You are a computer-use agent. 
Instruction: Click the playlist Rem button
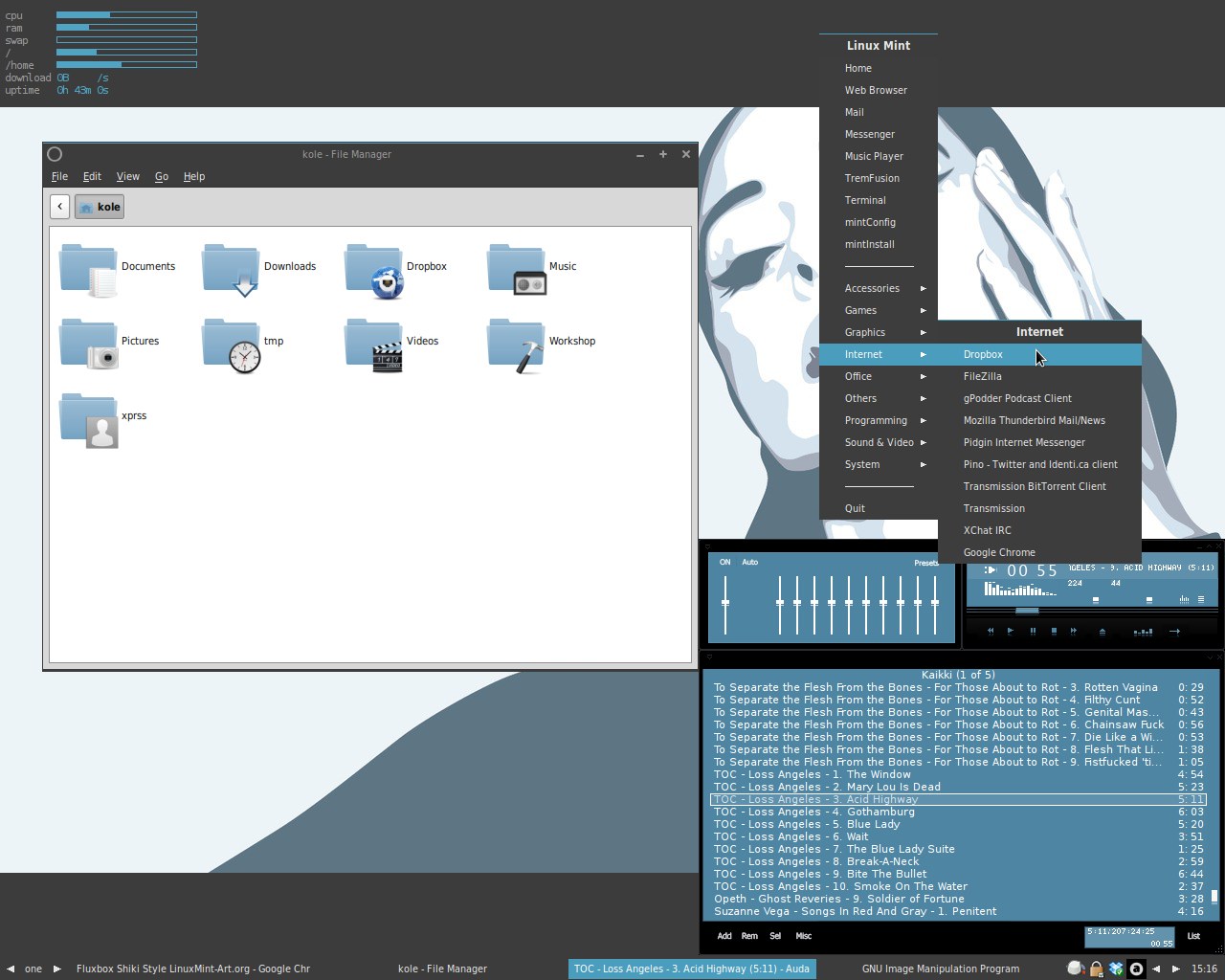click(749, 936)
